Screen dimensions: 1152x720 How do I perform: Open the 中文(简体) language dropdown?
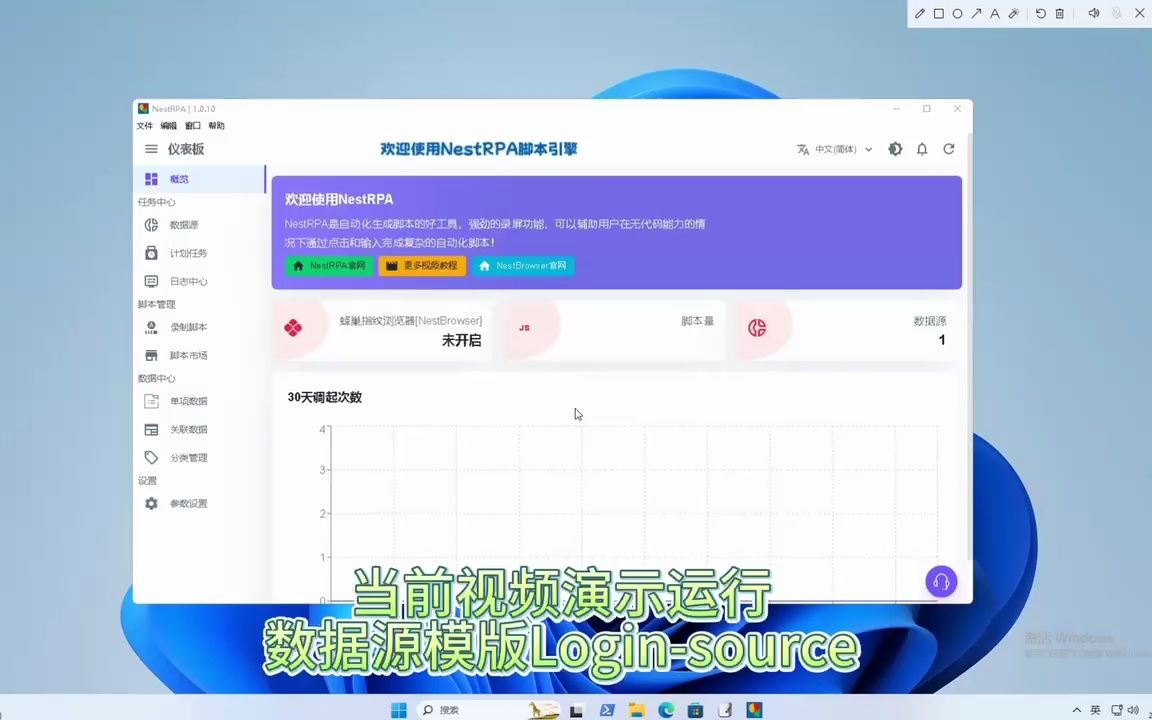[x=835, y=148]
